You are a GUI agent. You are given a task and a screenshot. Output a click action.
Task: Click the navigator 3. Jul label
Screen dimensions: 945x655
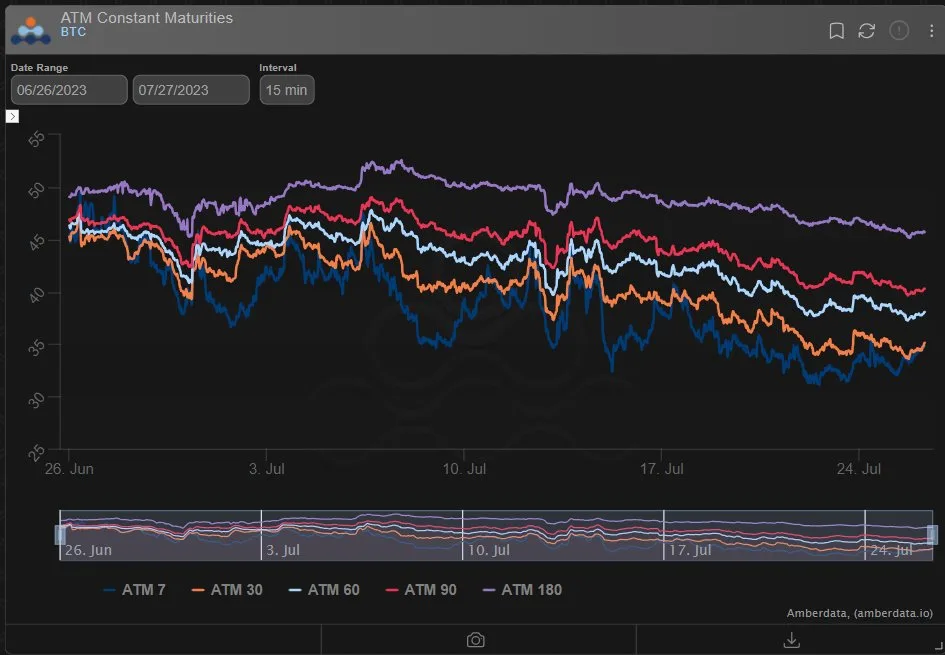(283, 550)
